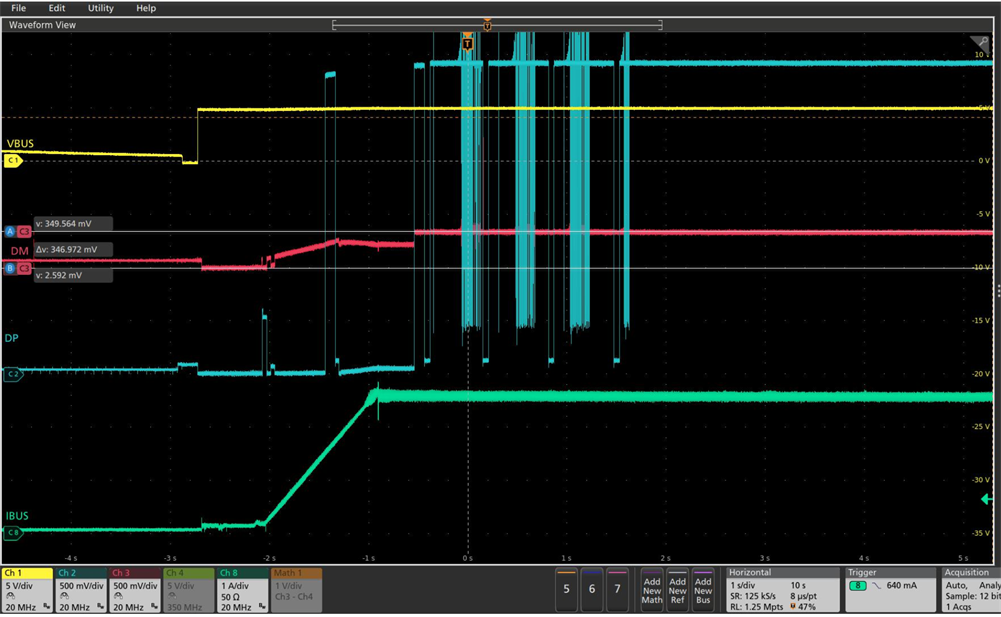Click the C1 VBUS channel handle
Image resolution: width=1001 pixels, height=617 pixels.
click(13, 160)
